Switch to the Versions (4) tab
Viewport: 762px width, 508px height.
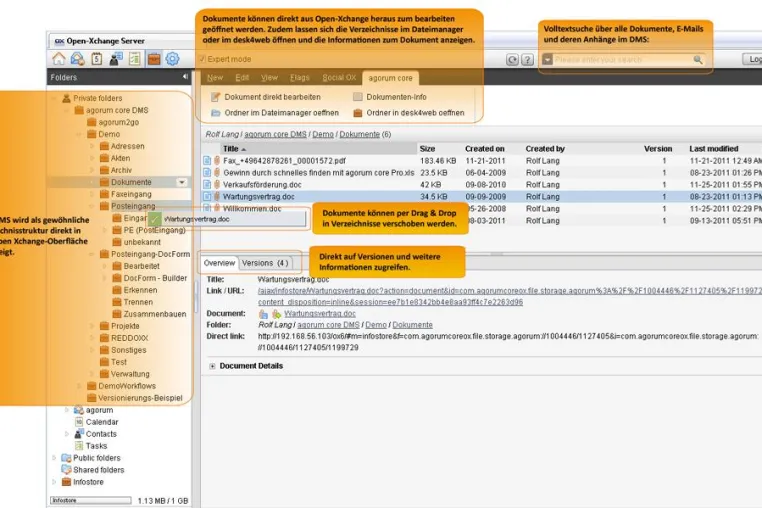pyautogui.click(x=265, y=263)
